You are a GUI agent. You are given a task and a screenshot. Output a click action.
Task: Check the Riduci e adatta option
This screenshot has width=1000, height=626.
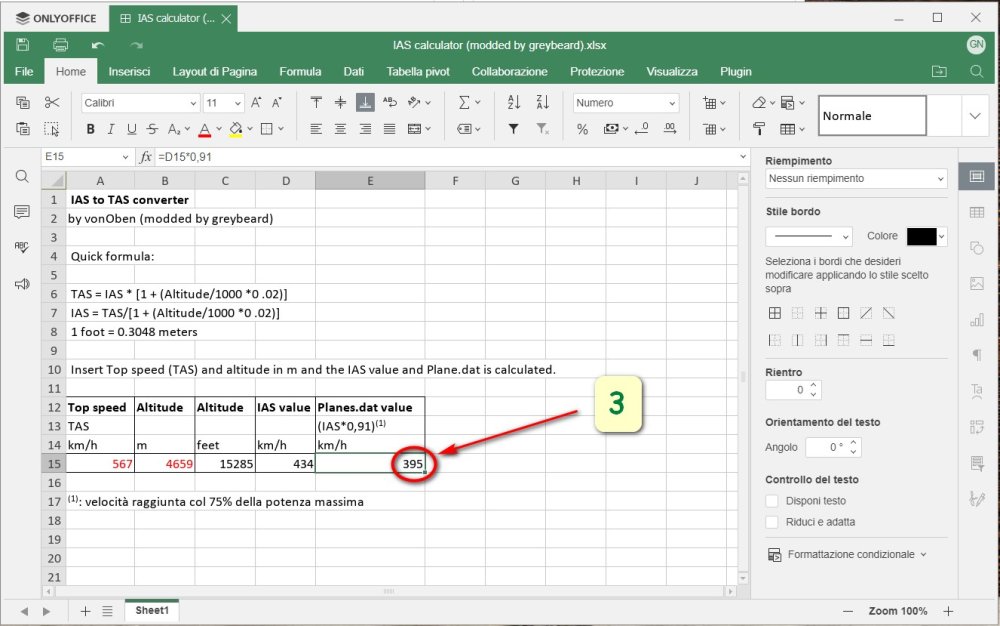(771, 522)
